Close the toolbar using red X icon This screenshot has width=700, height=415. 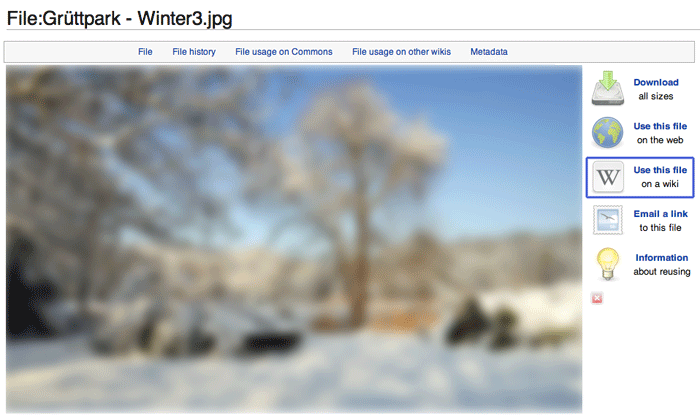[597, 298]
